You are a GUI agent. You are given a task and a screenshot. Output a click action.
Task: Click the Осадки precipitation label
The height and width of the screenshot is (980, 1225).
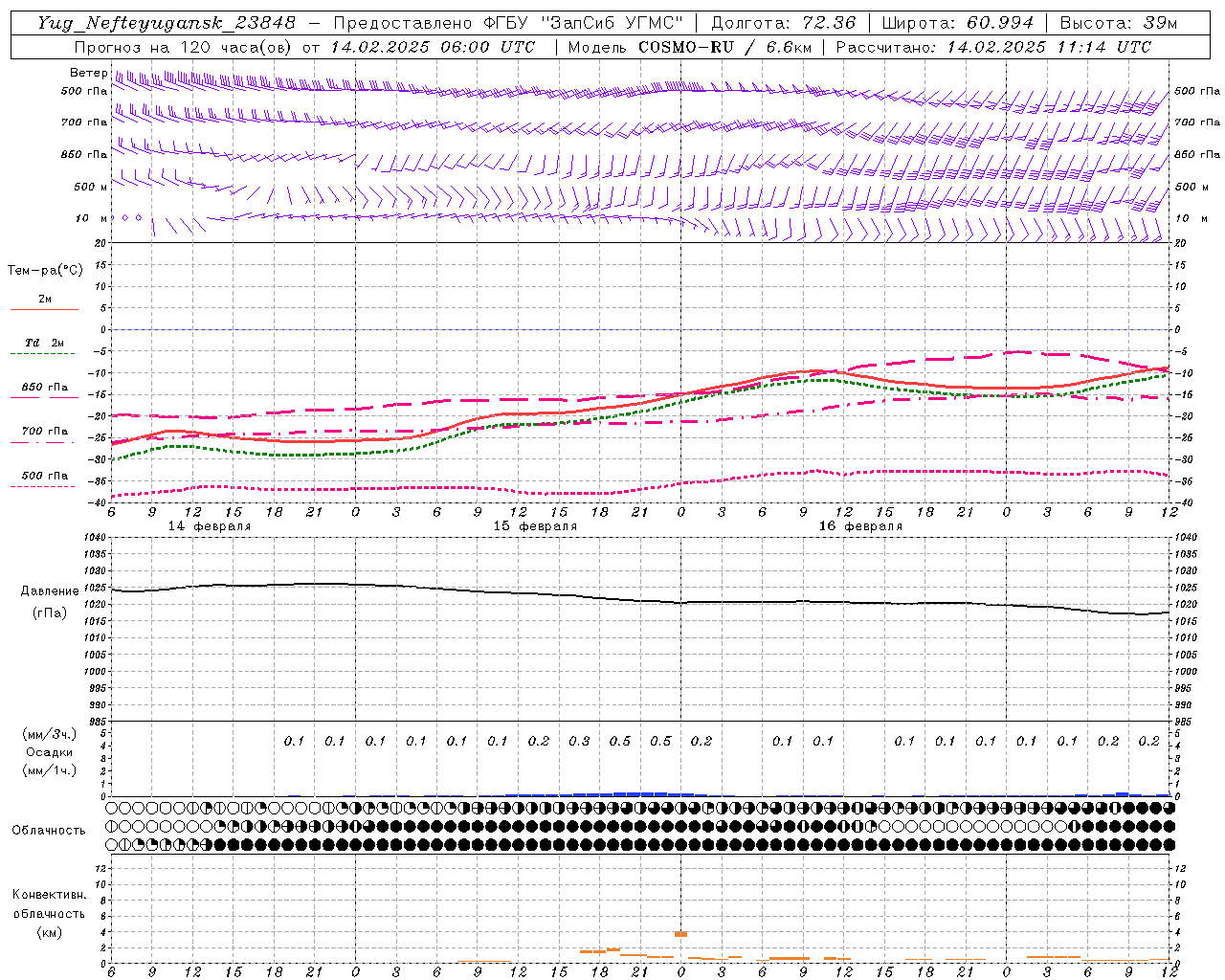[50, 752]
